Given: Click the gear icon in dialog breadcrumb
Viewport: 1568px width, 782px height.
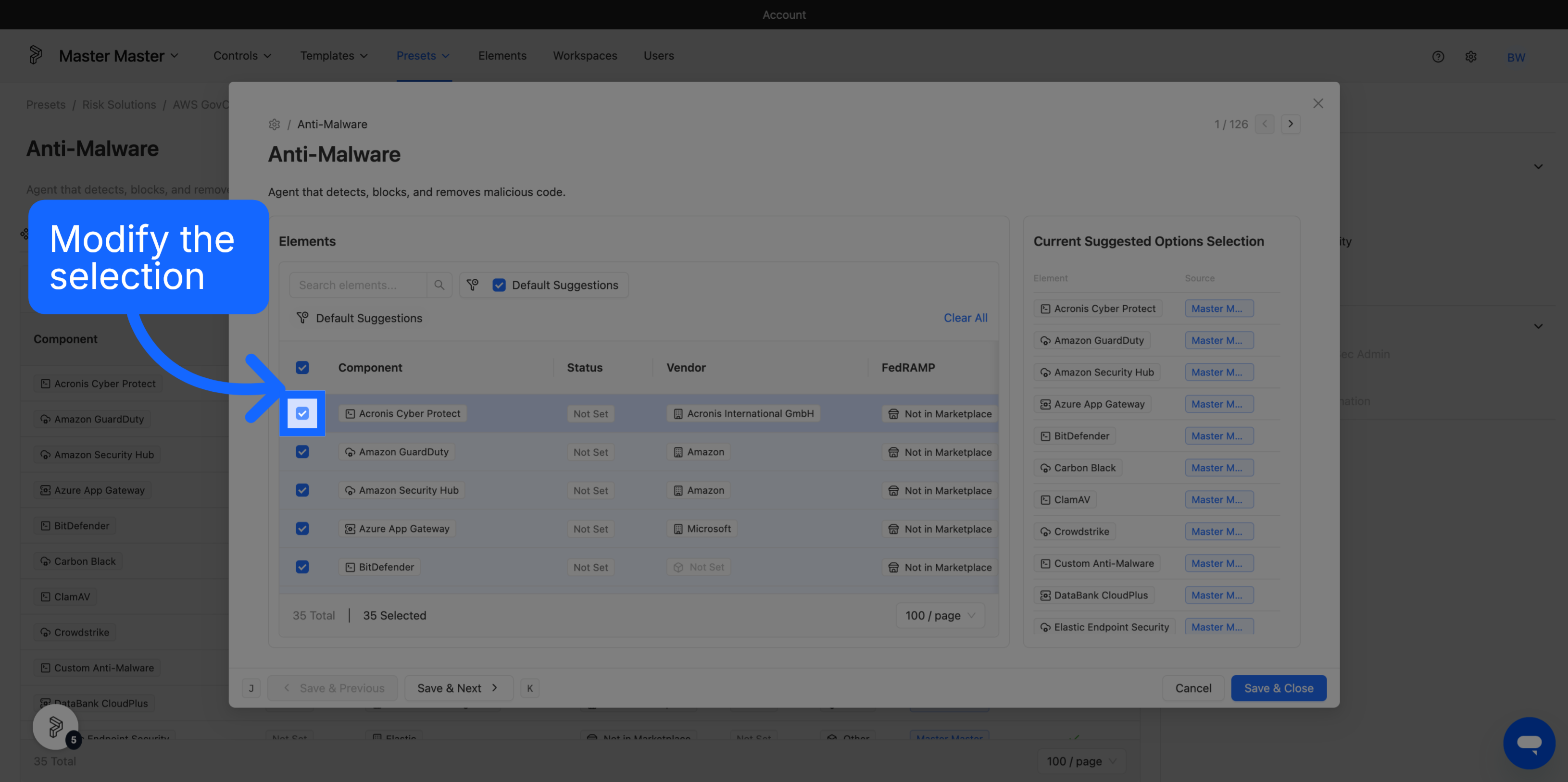Looking at the screenshot, I should click(x=275, y=124).
